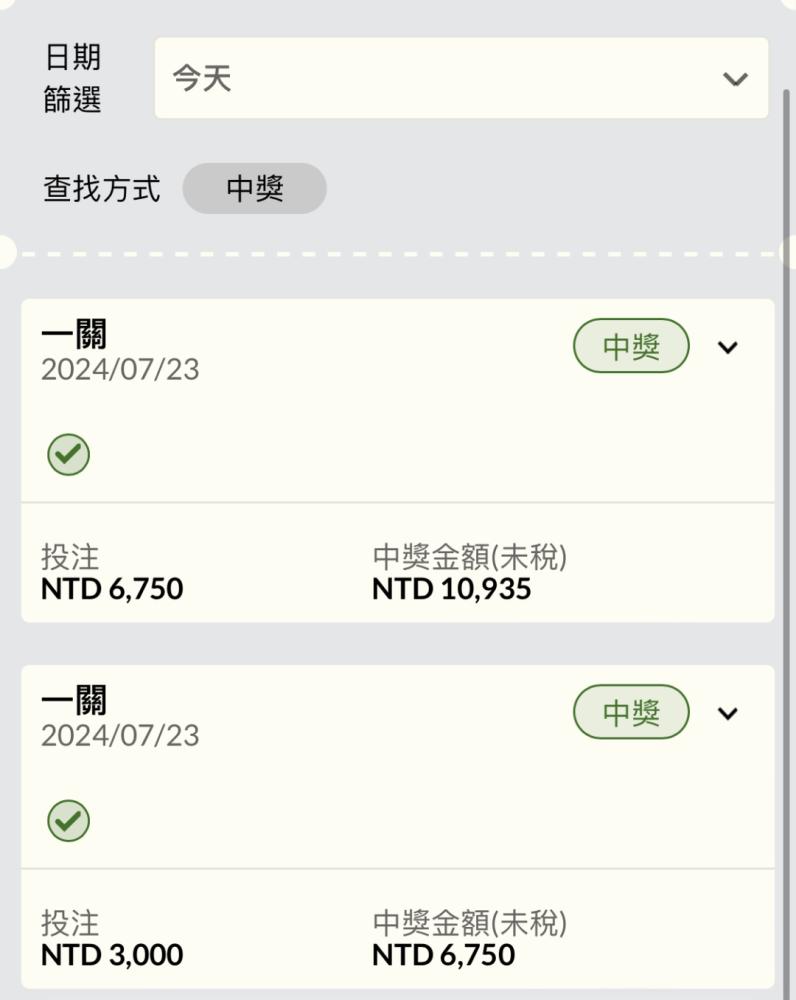Click the 投注 amount NTD 3,000
This screenshot has height=1000, width=796.
pyautogui.click(x=112, y=955)
